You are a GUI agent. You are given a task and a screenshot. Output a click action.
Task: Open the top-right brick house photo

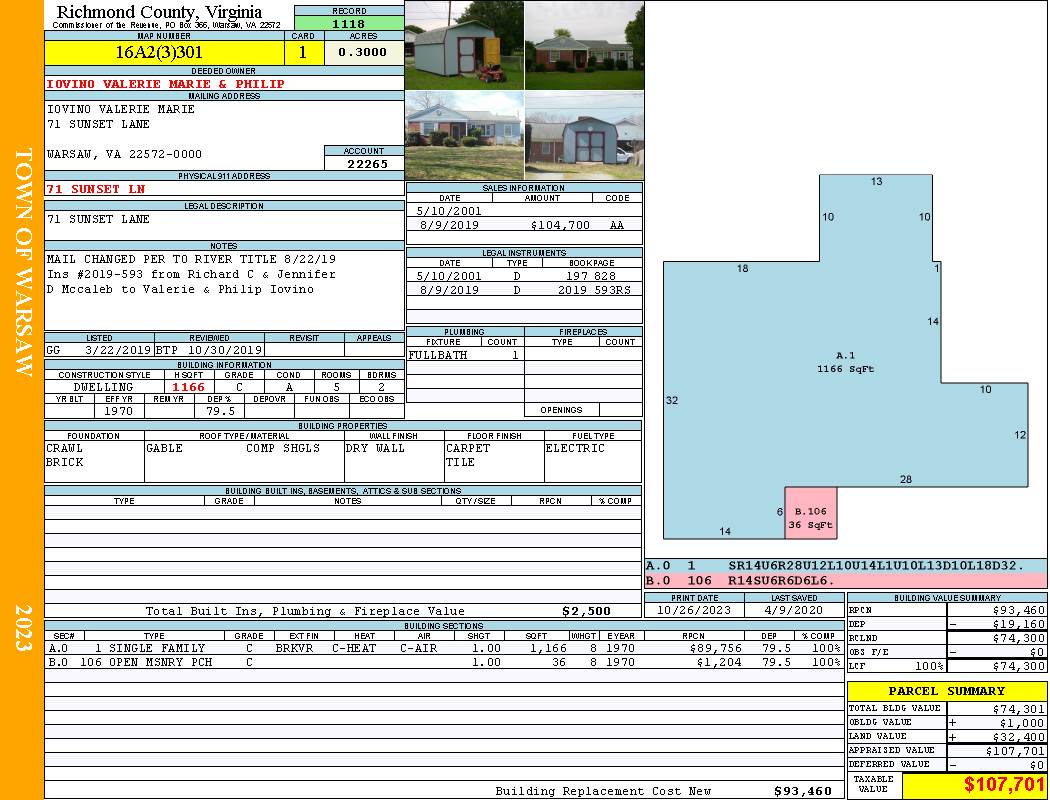[583, 46]
